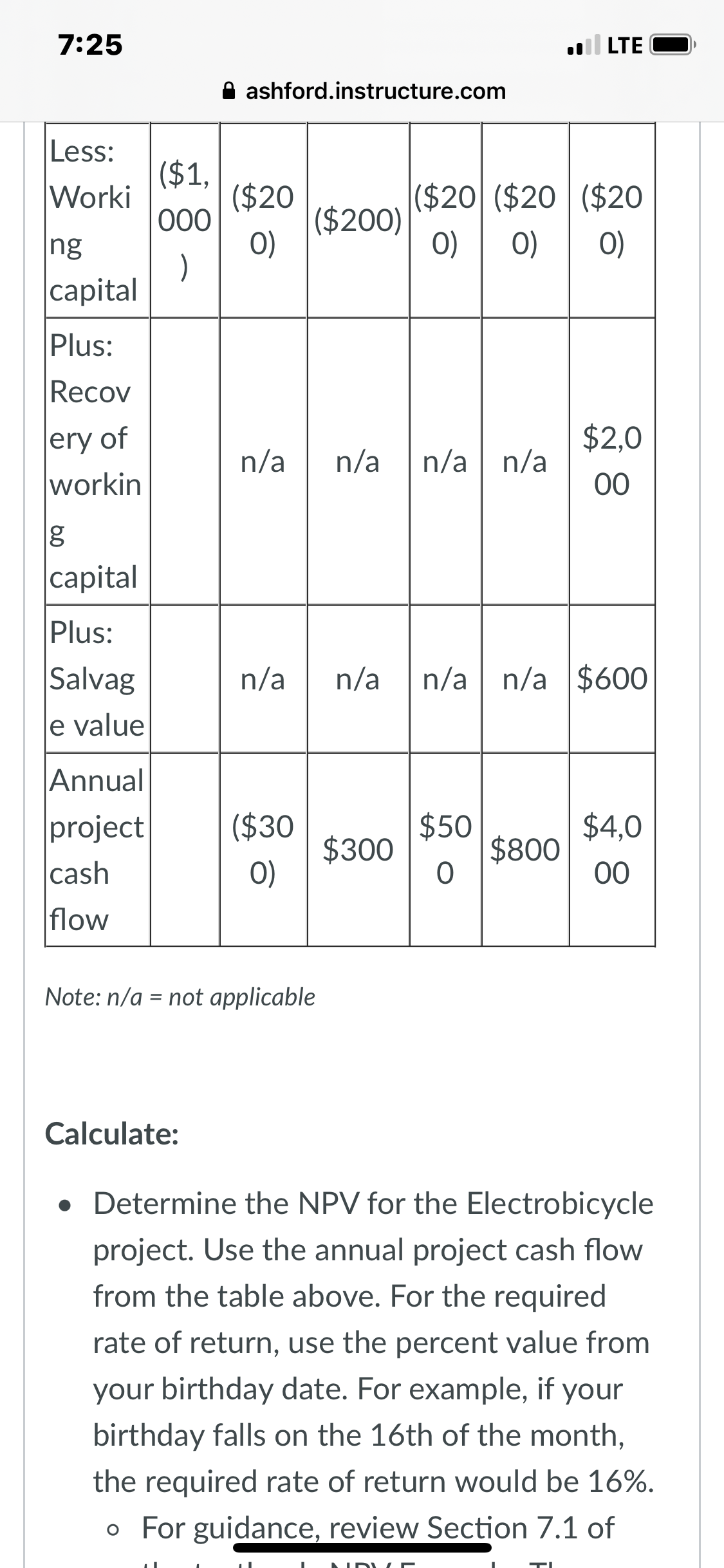Viewport: 724px width, 1568px height.
Task: Tap the $800 cash flow cell
Action: pos(525,850)
